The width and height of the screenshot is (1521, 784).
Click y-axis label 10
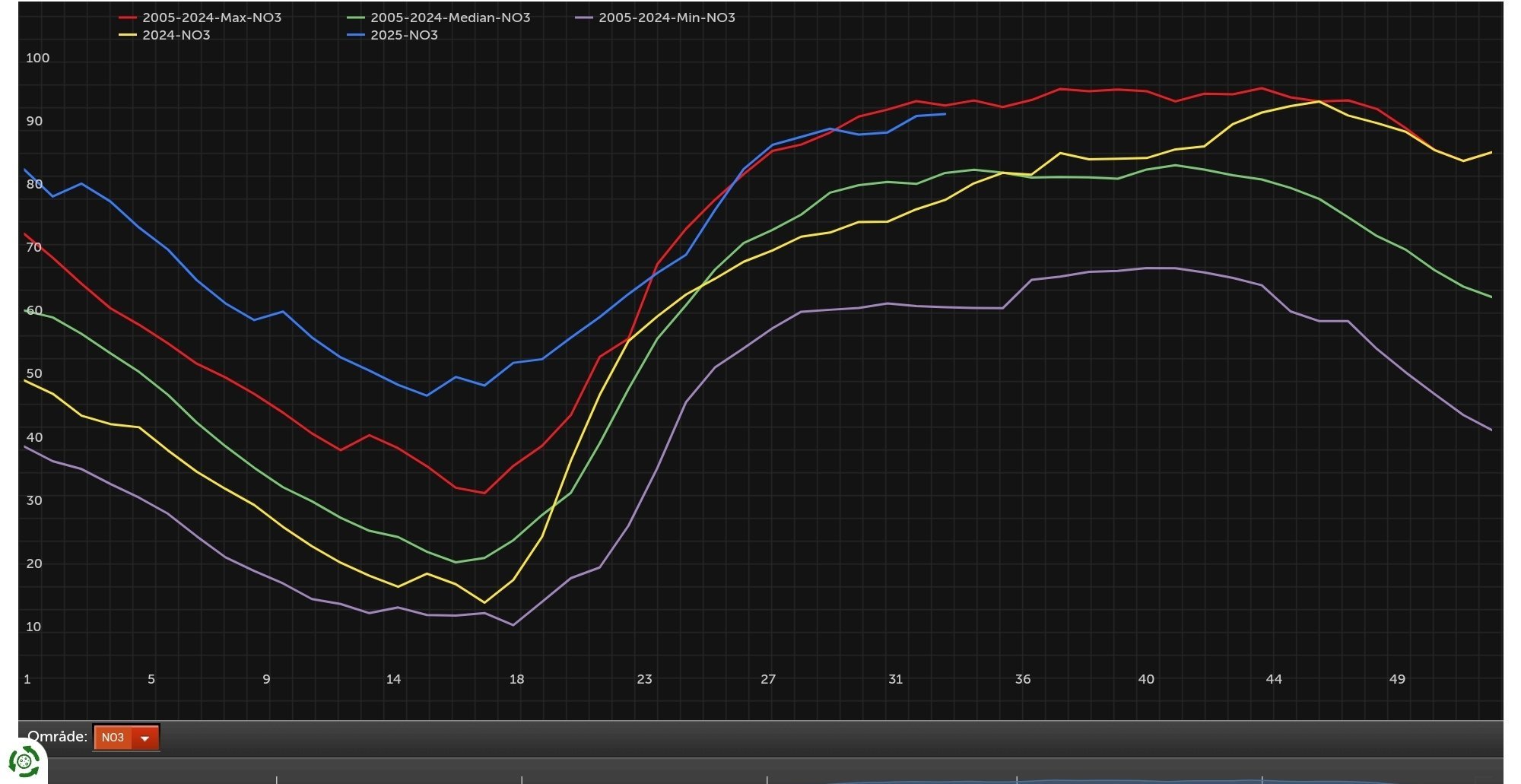point(33,627)
